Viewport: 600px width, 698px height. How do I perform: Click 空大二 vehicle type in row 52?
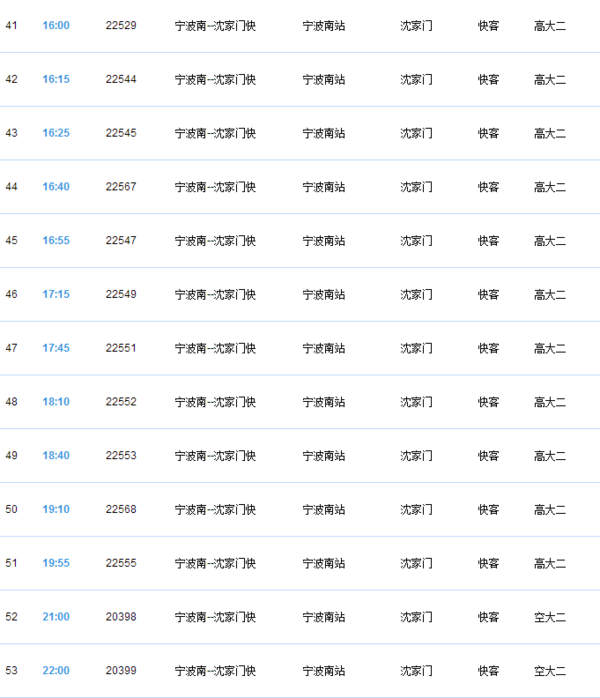pos(550,617)
